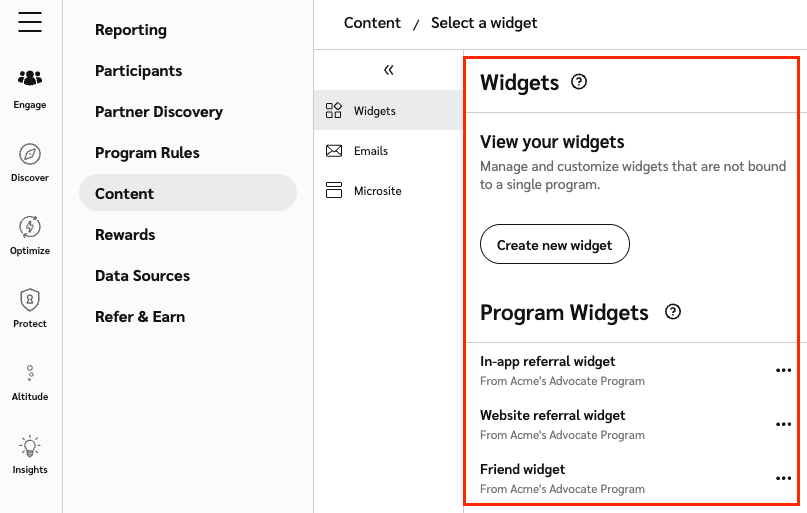Open the hamburger menu
Viewport: 807px width, 513px height.
click(30, 22)
